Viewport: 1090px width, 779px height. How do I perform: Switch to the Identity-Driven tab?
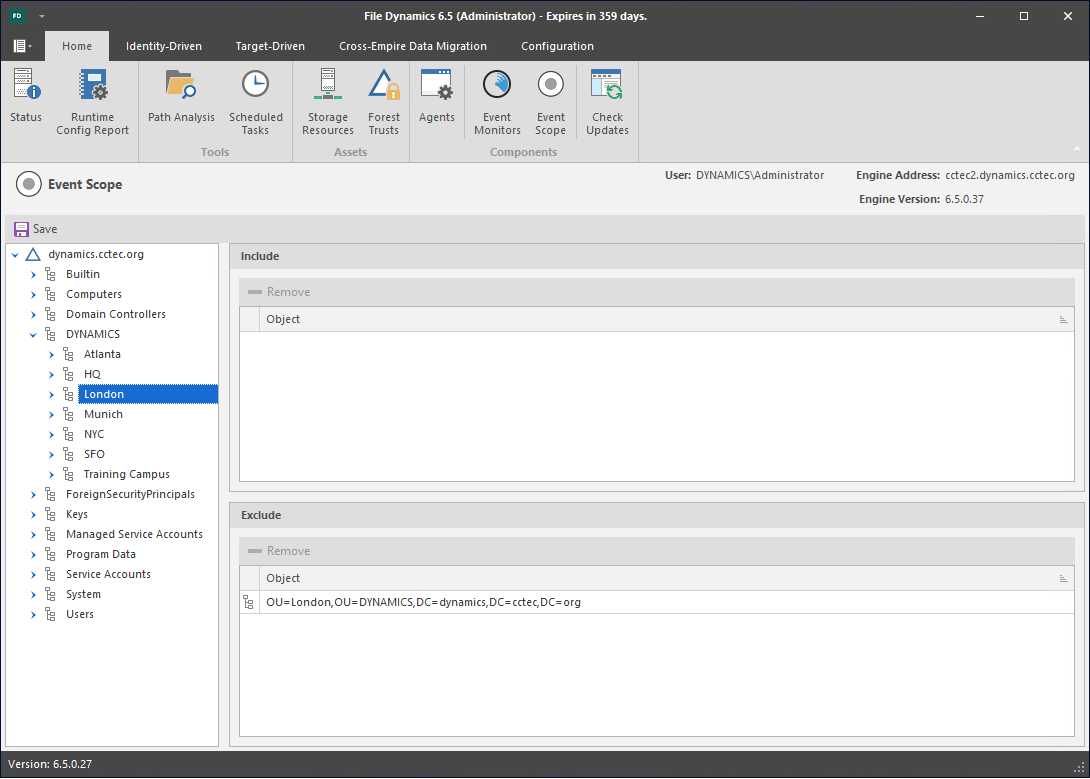click(163, 46)
